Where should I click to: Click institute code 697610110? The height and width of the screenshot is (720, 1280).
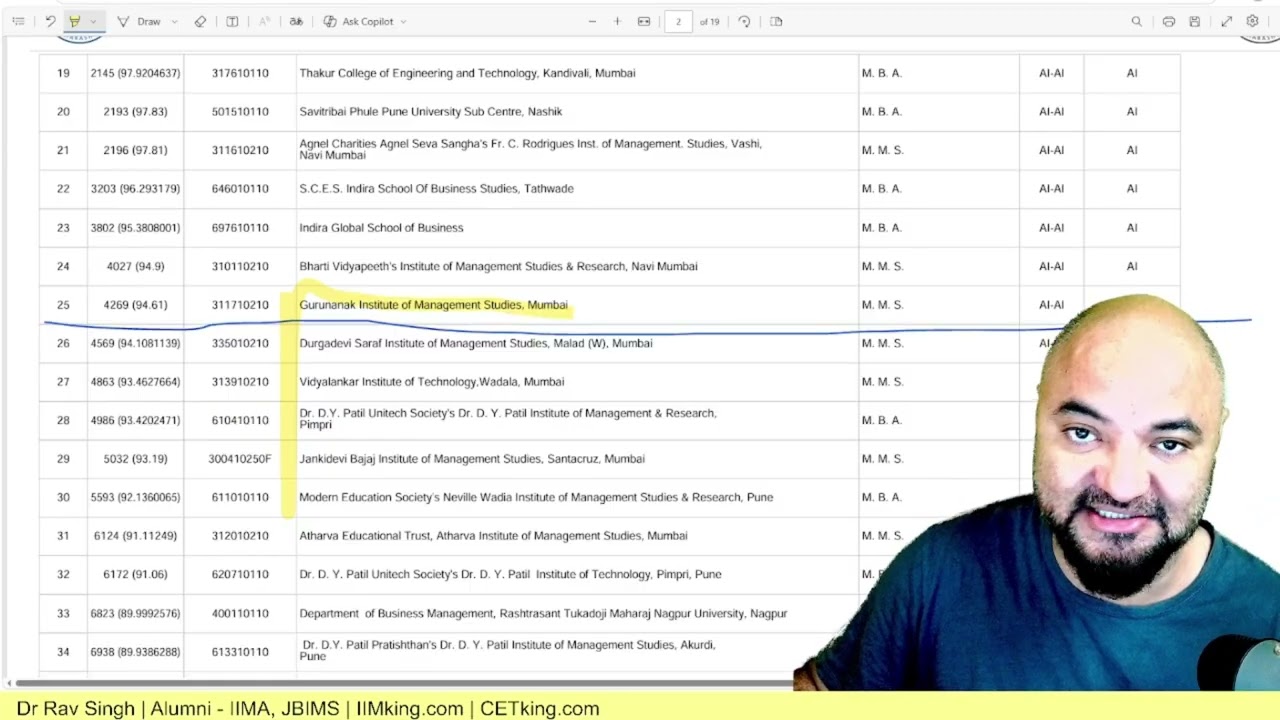point(240,228)
